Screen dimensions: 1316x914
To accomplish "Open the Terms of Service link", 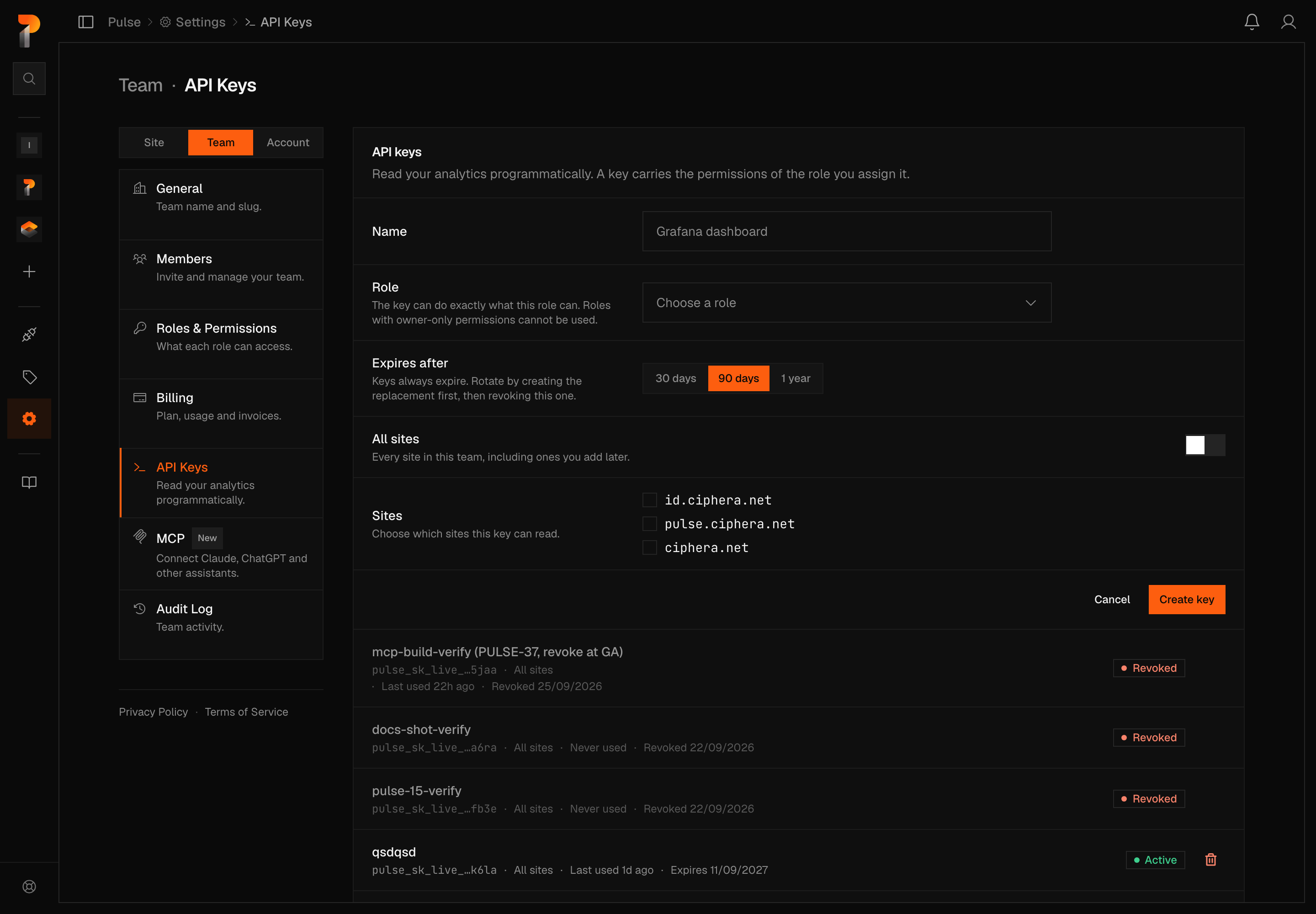I will (x=246, y=712).
